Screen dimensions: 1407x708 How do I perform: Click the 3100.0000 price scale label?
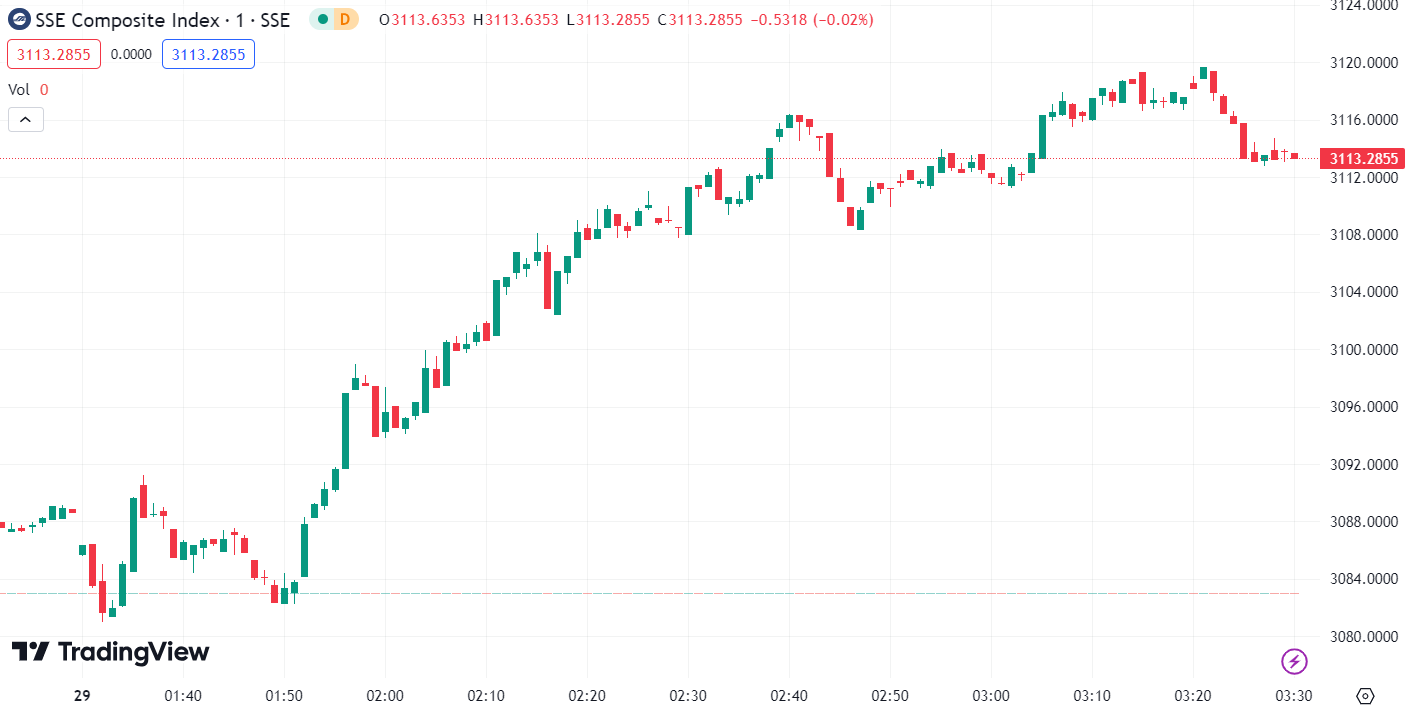pyautogui.click(x=1361, y=350)
